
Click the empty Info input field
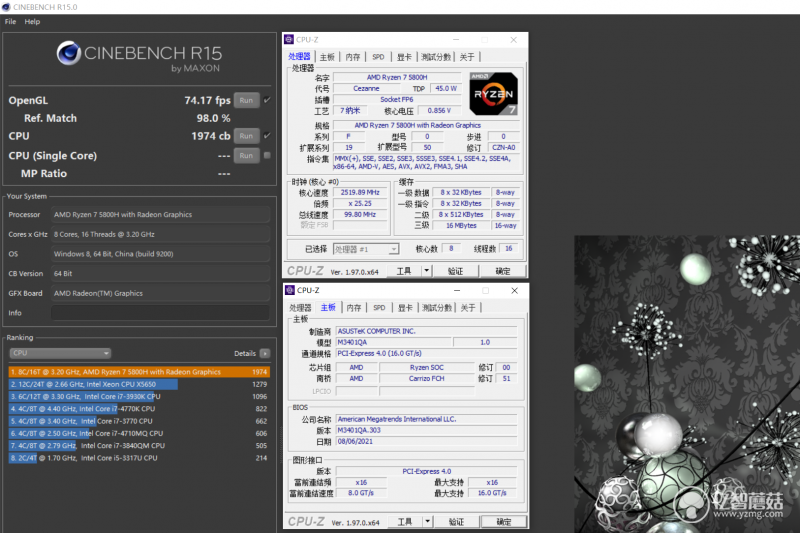[x=160, y=313]
